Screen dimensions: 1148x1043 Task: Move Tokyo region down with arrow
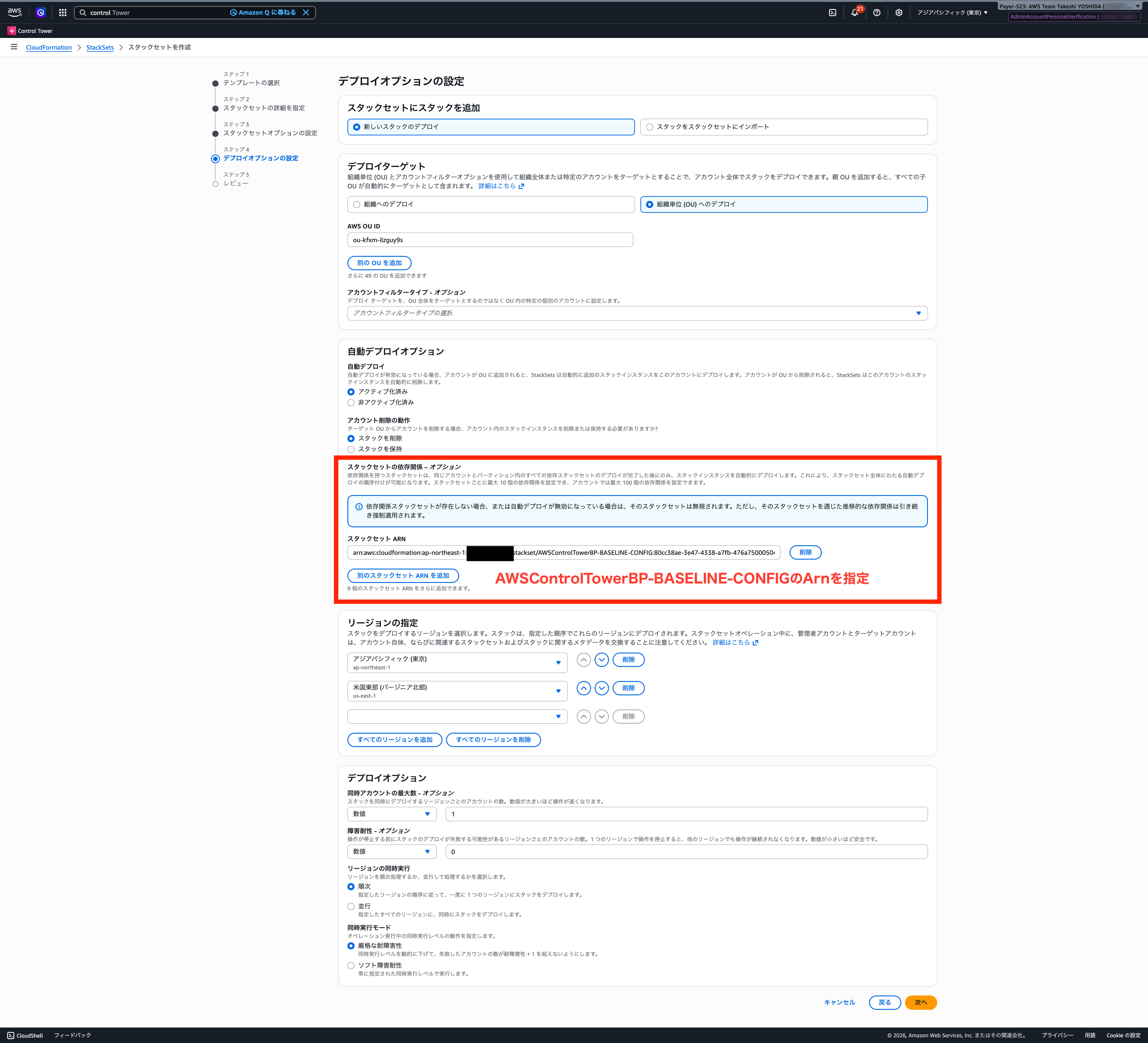point(602,660)
